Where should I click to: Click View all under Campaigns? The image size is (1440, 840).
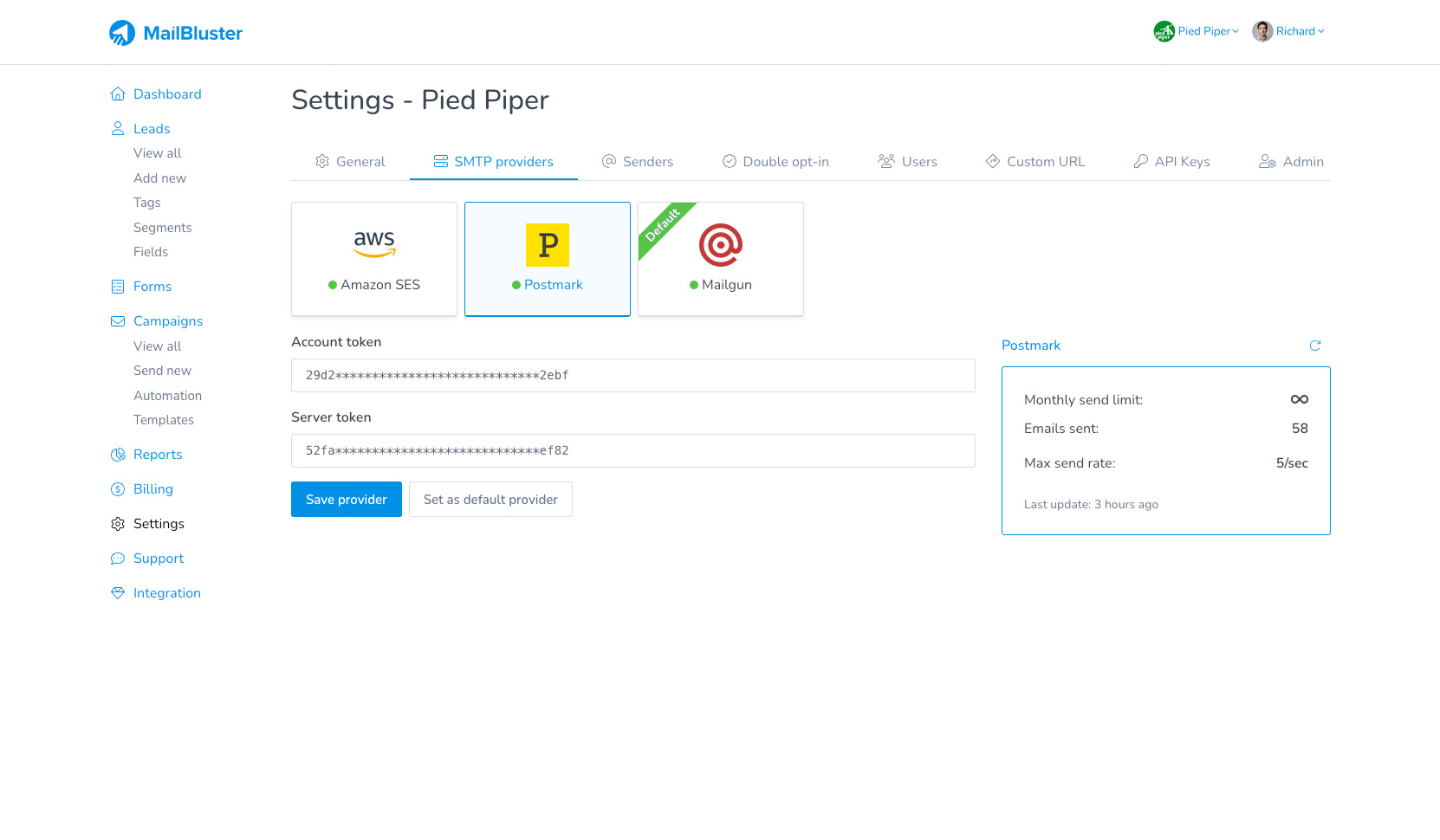coord(158,346)
